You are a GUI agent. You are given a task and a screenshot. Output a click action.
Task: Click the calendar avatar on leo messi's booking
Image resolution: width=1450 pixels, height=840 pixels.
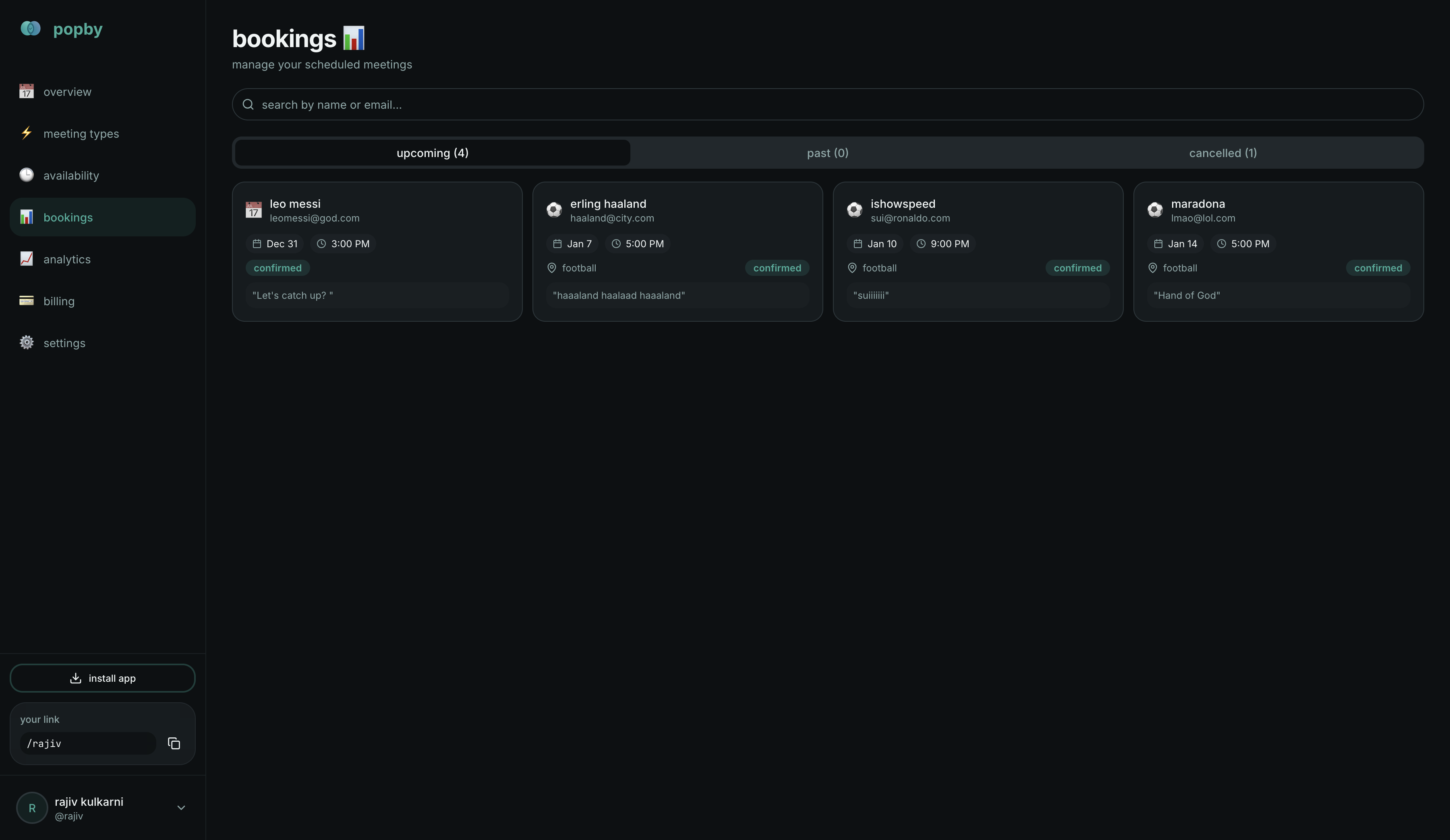click(x=253, y=210)
